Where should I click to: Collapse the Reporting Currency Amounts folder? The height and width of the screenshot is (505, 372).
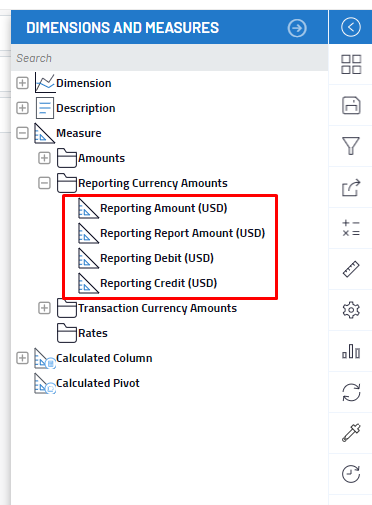[44, 183]
